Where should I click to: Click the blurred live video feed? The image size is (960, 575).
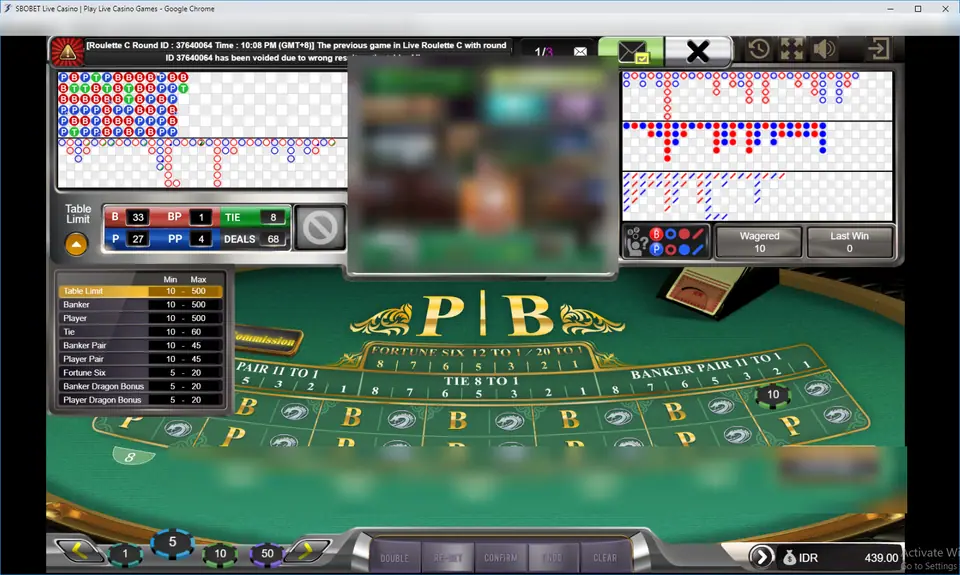481,165
